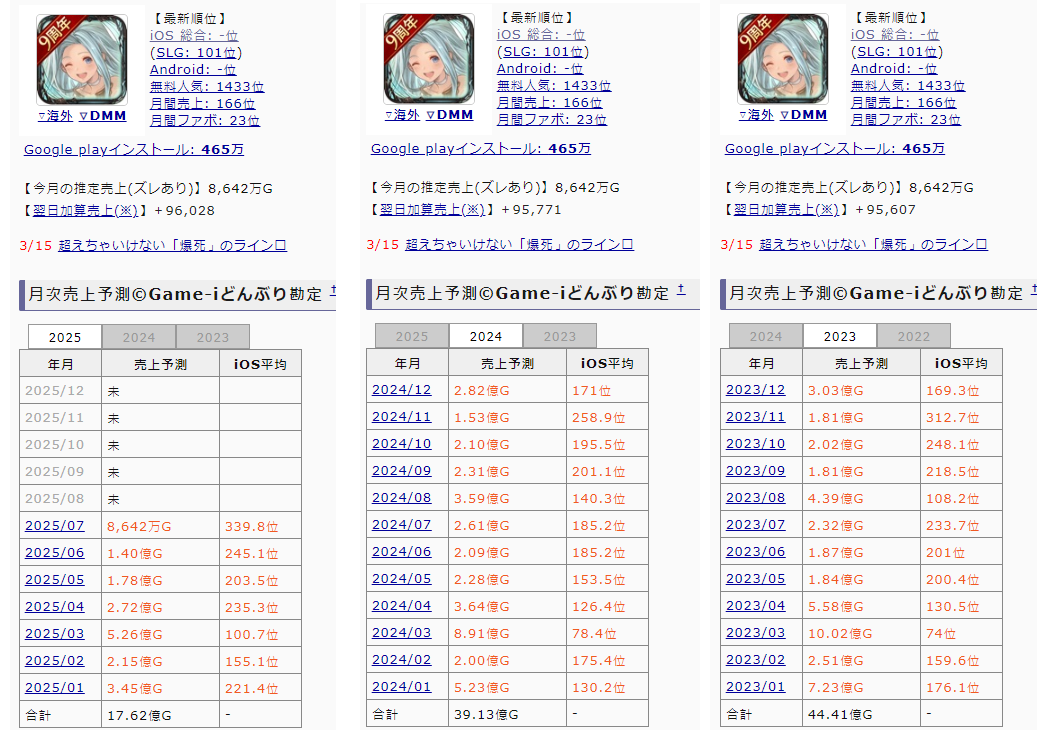Screen dimensions: 1038x730
Task: Open the 2025/01 month link
Action: tap(54, 688)
